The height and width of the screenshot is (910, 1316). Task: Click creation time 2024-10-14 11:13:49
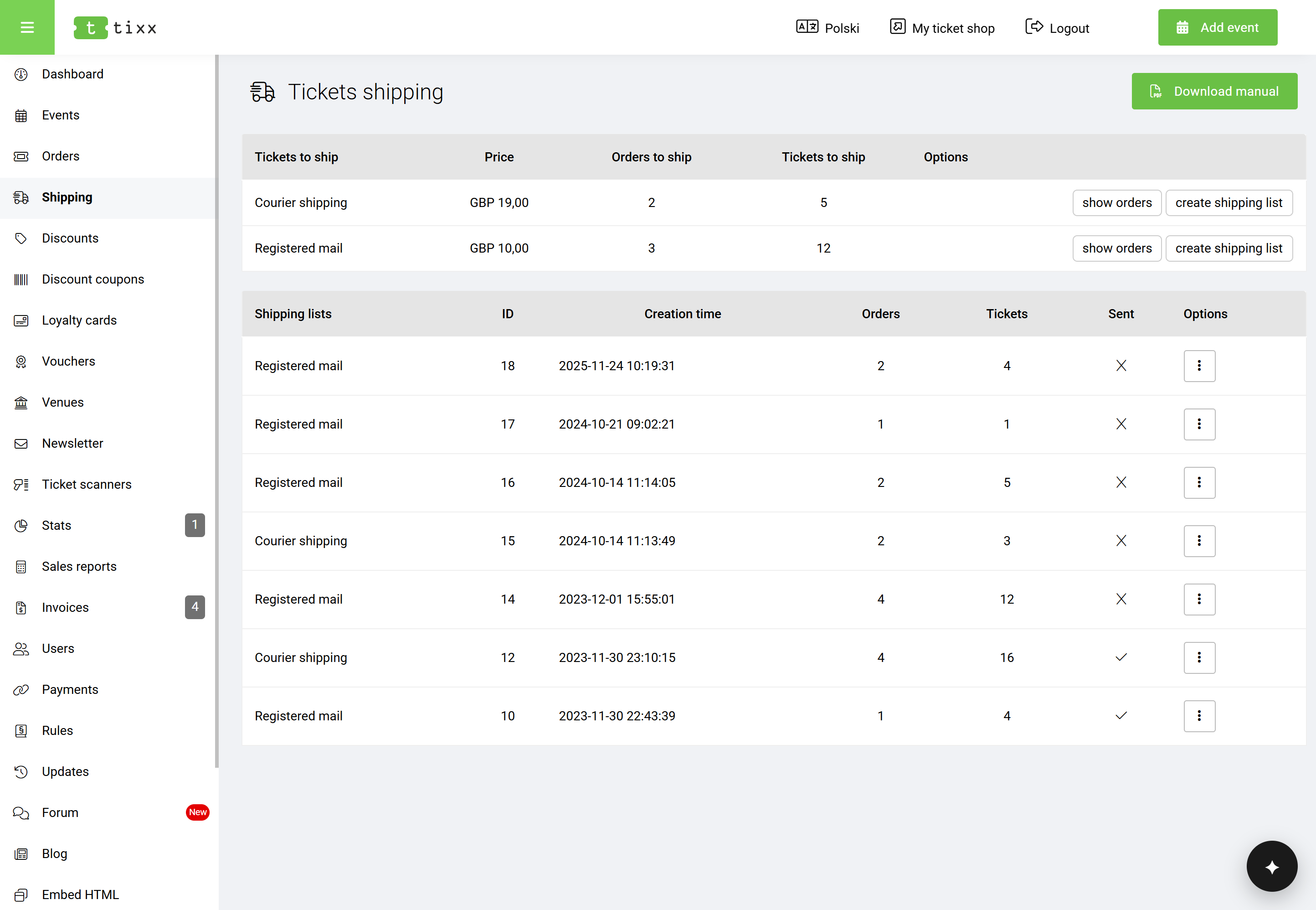pos(617,541)
